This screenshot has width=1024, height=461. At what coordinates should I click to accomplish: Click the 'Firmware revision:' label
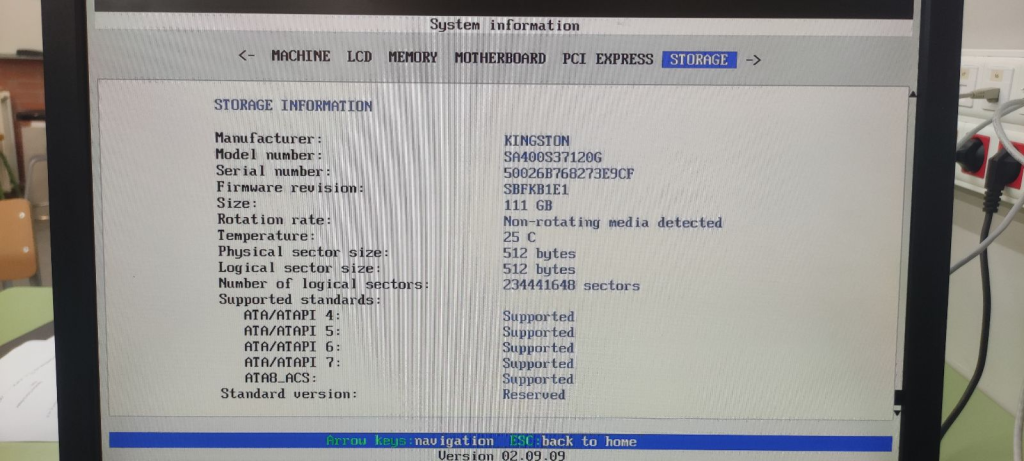click(290, 187)
